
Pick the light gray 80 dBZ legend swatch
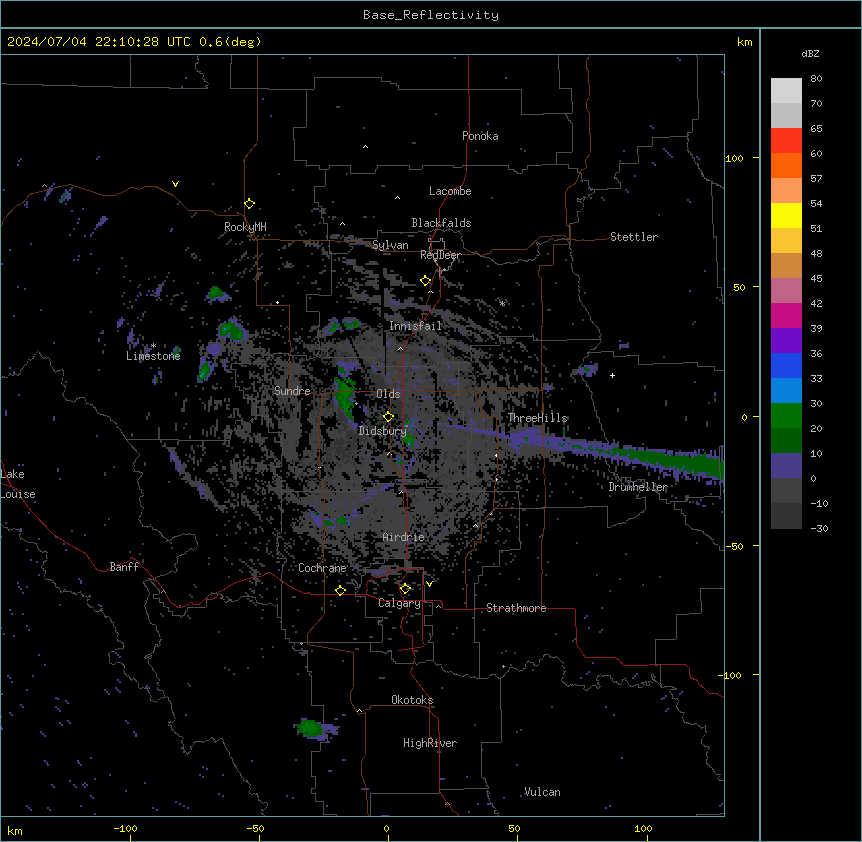[786, 91]
